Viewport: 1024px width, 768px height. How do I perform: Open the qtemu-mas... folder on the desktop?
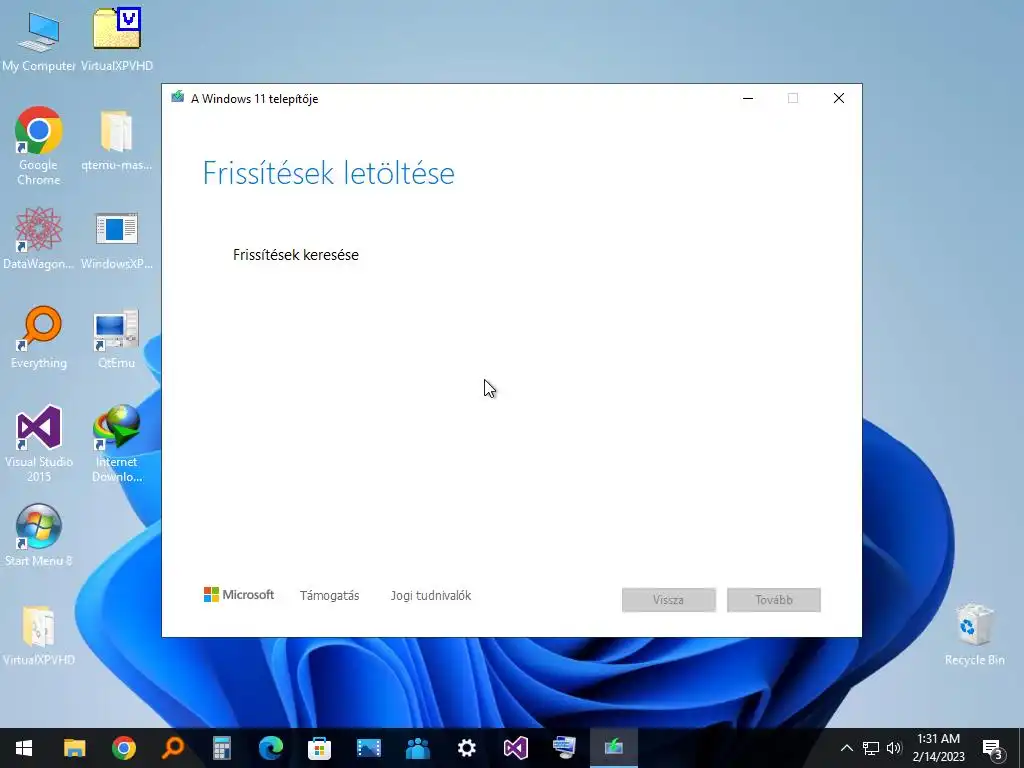pyautogui.click(x=116, y=140)
